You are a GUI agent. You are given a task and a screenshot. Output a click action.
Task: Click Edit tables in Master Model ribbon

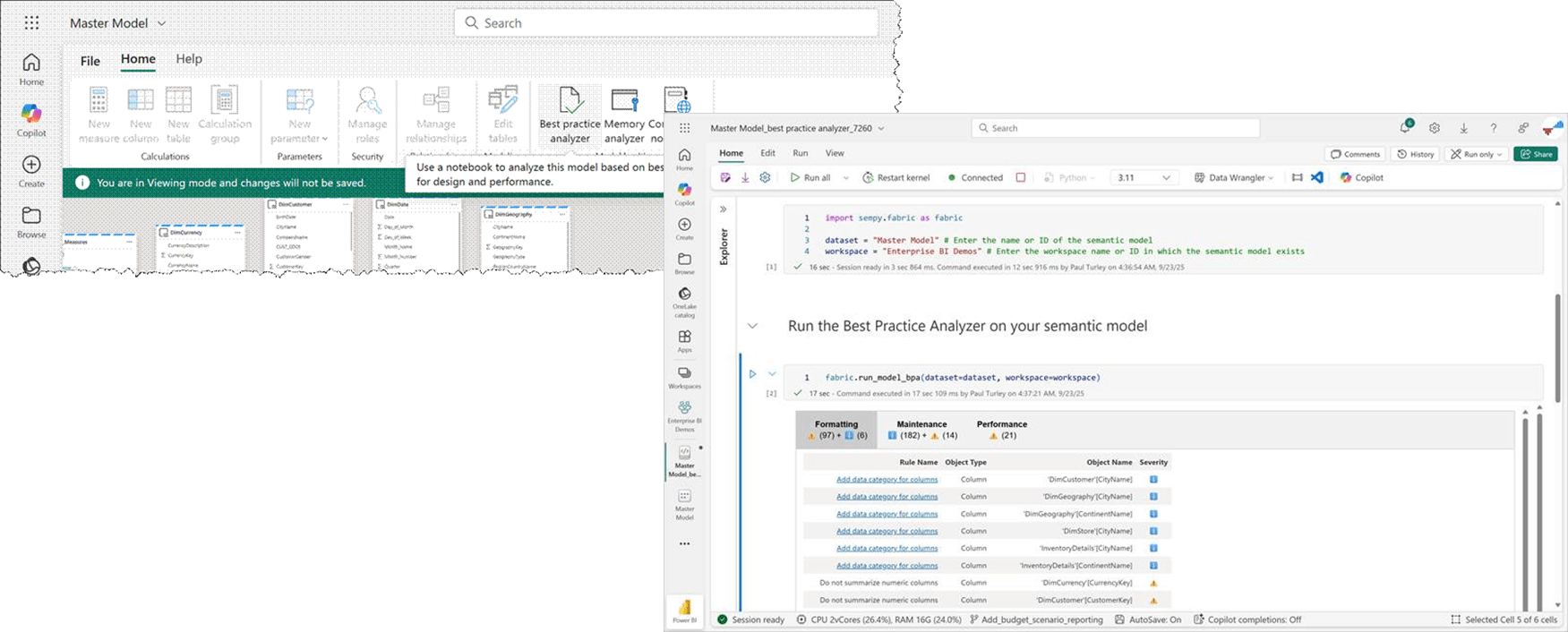click(x=503, y=115)
